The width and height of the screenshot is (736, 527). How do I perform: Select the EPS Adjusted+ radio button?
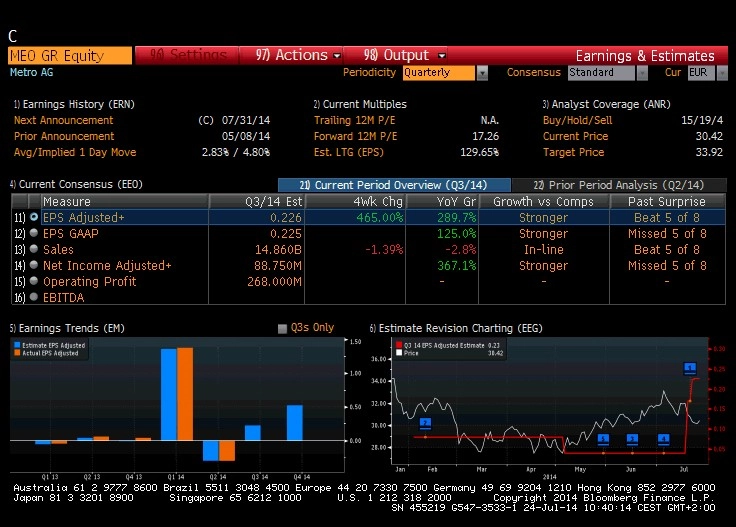(x=34, y=217)
